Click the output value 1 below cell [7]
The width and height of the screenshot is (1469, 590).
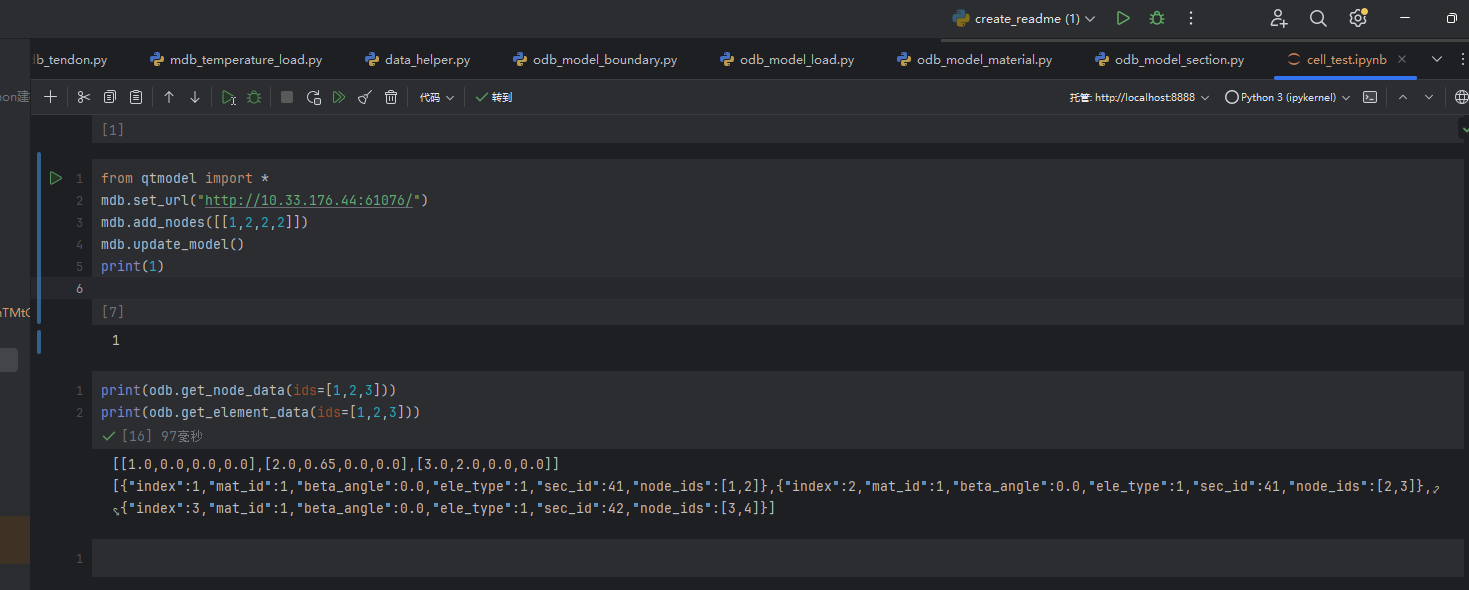tap(116, 340)
